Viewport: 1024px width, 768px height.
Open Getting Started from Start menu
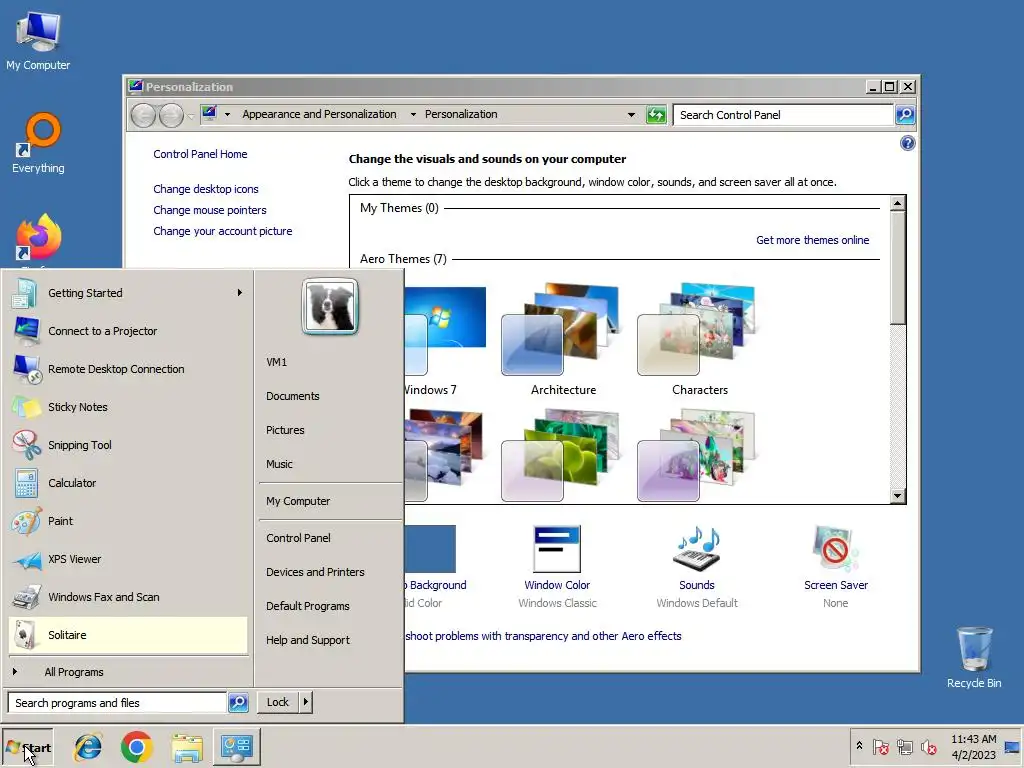[x=128, y=293]
